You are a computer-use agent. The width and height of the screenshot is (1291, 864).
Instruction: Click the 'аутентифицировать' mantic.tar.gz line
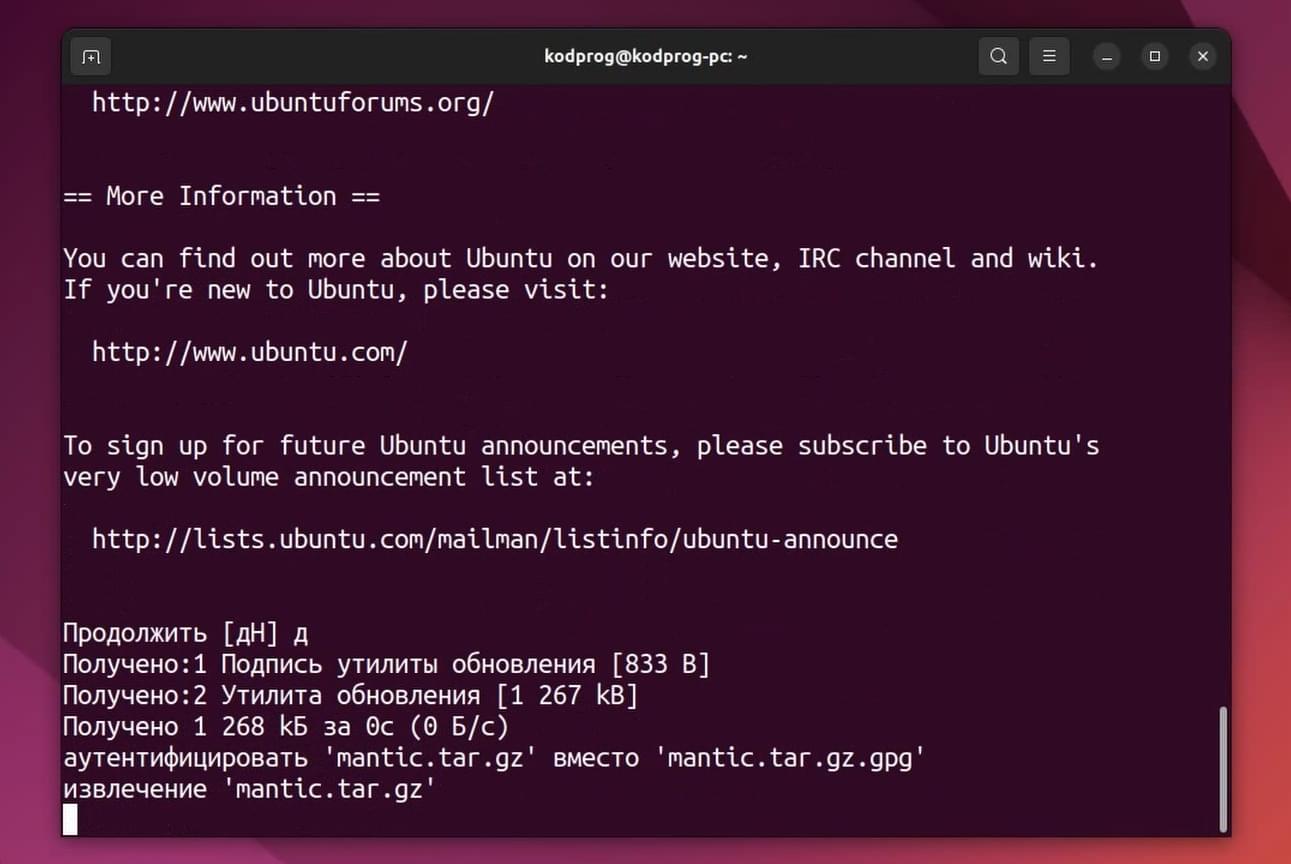pos(493,758)
